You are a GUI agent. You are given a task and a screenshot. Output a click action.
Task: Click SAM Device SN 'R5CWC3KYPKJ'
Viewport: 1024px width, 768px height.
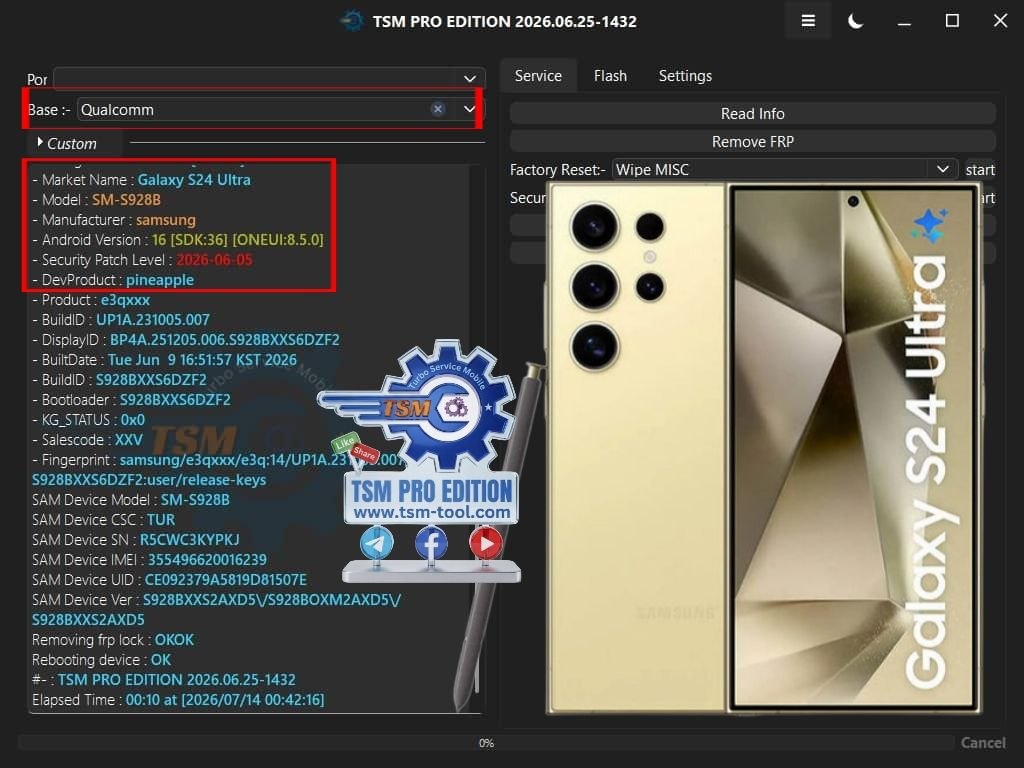189,540
